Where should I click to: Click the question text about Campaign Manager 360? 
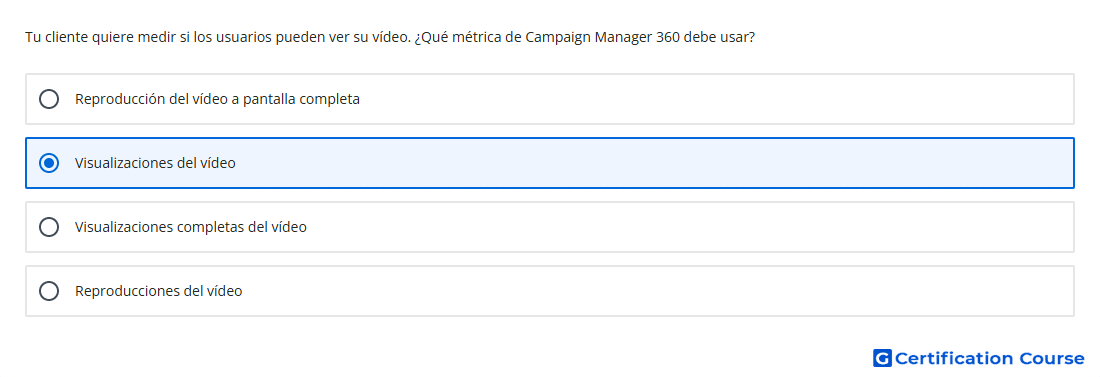click(390, 37)
